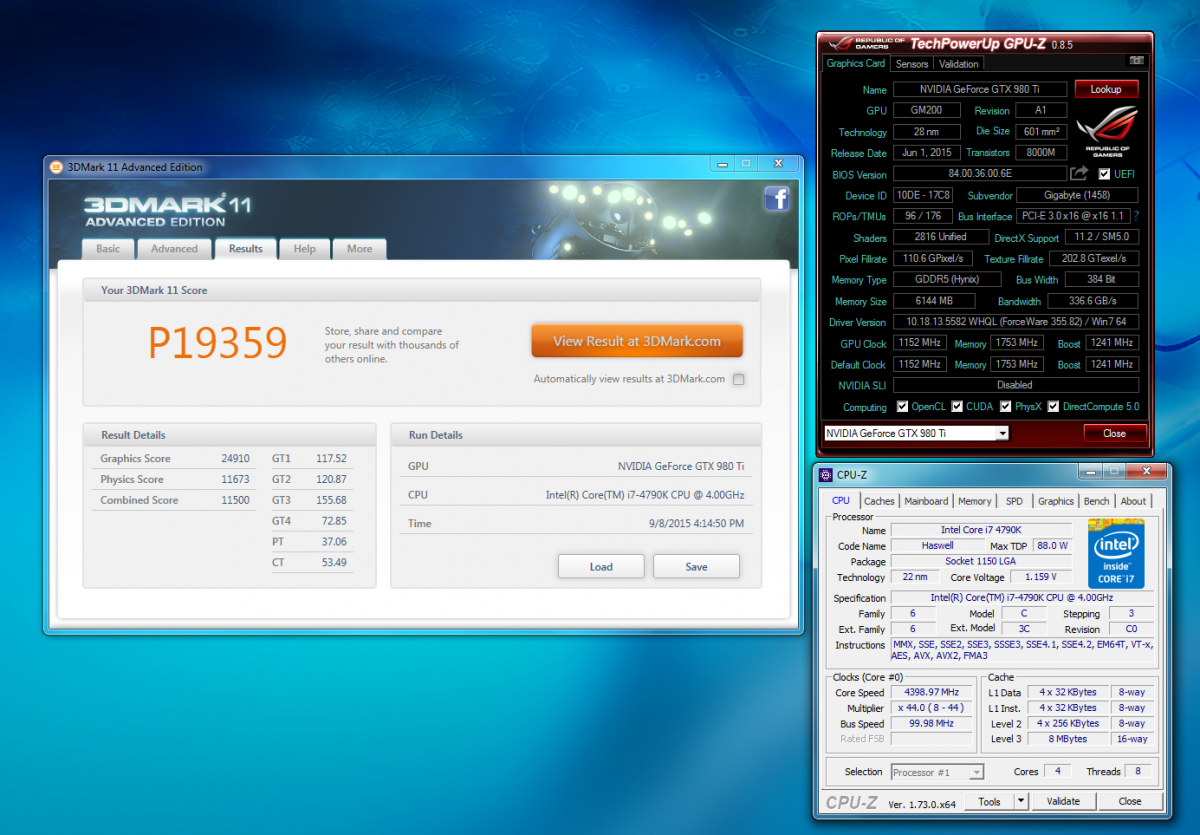Click the Tools button in CPU-Z
1200x835 pixels.
tap(989, 801)
